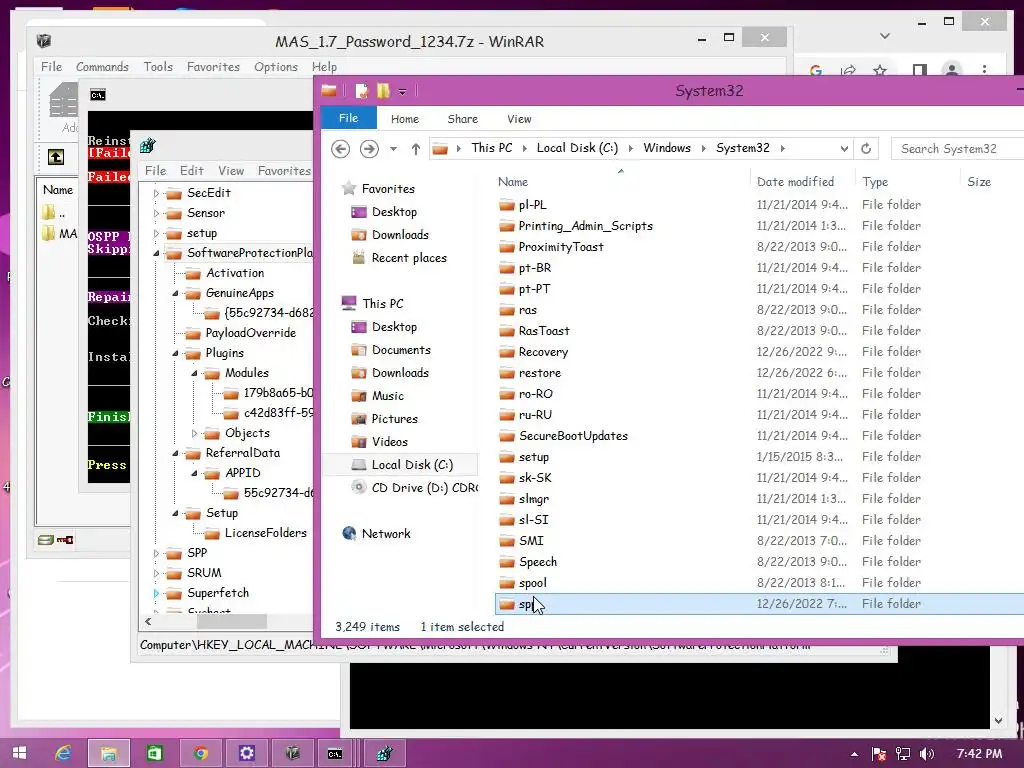Click in the Search System32 field
This screenshot has width=1024, height=768.
click(x=957, y=149)
